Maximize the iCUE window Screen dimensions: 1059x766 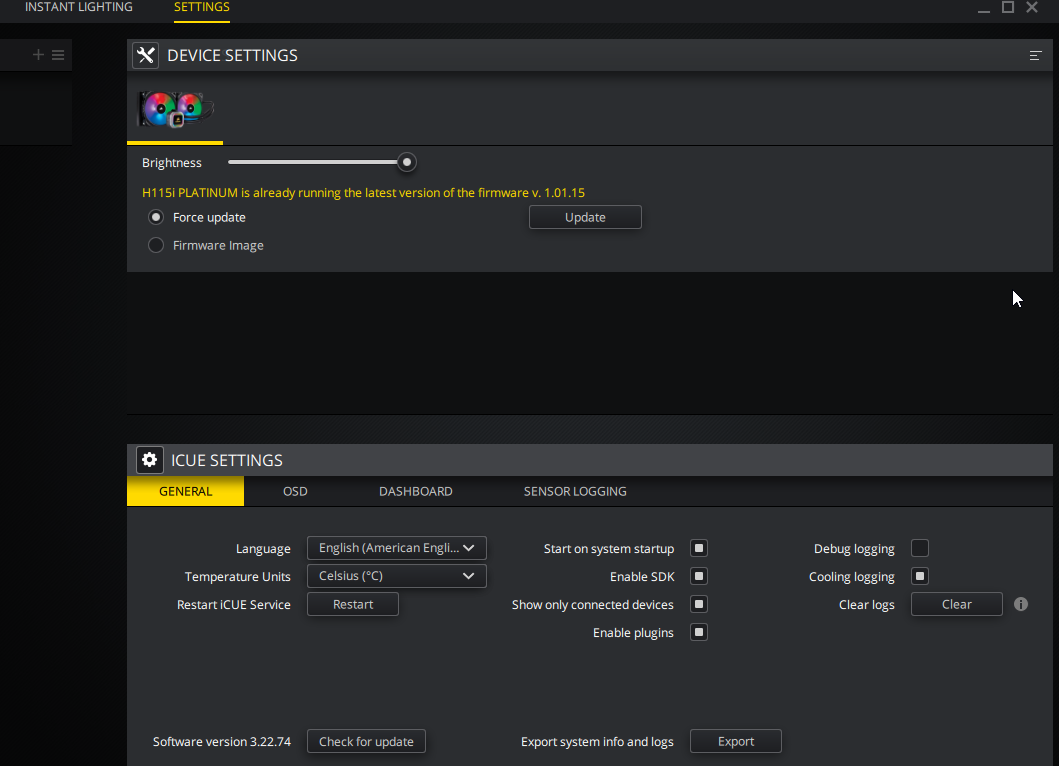[x=1008, y=7]
